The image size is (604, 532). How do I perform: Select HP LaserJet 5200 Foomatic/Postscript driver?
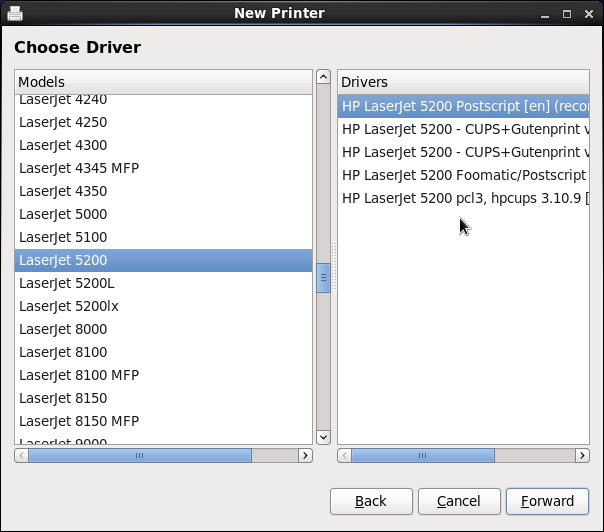point(464,175)
